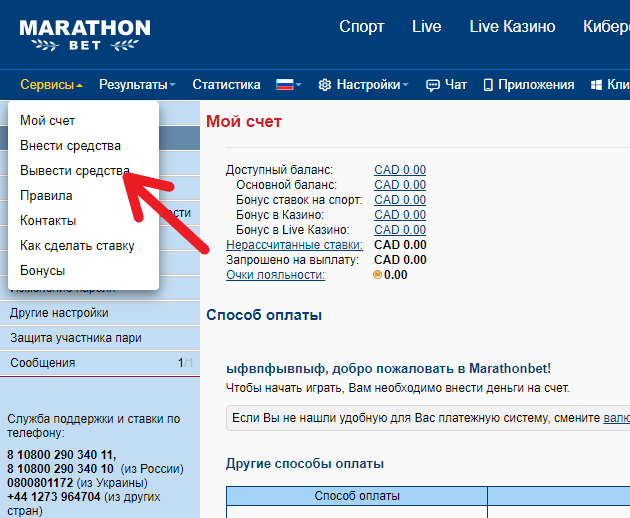
Task: Open Другие настройки sidebar item
Action: 100,313
